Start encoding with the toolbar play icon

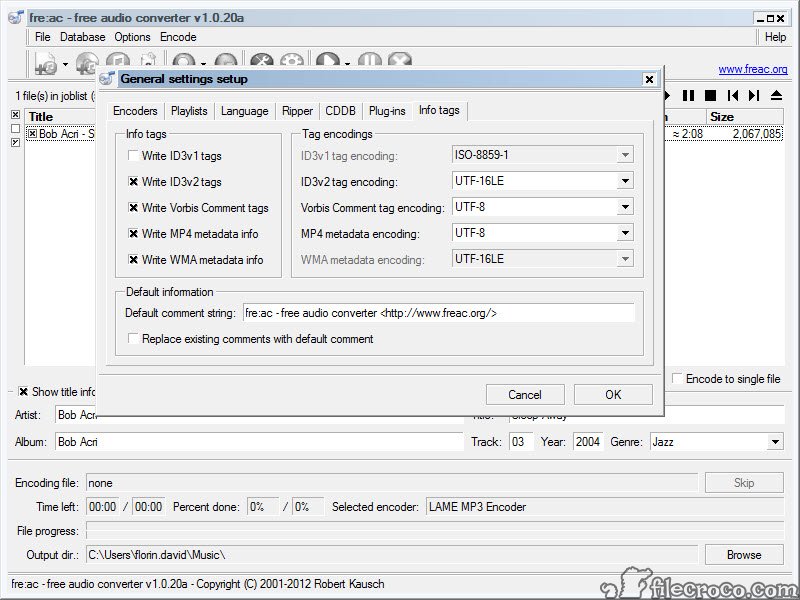tap(328, 60)
